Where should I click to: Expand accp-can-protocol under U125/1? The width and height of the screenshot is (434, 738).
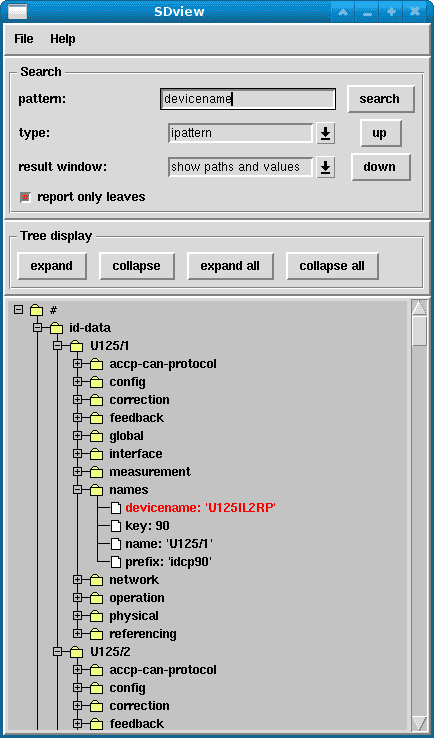[78, 364]
